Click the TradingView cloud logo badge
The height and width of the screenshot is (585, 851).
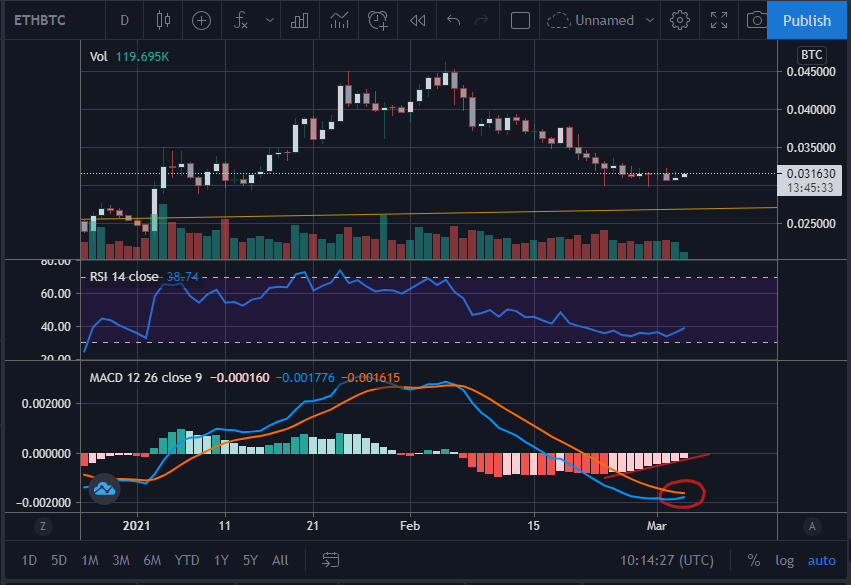point(104,489)
